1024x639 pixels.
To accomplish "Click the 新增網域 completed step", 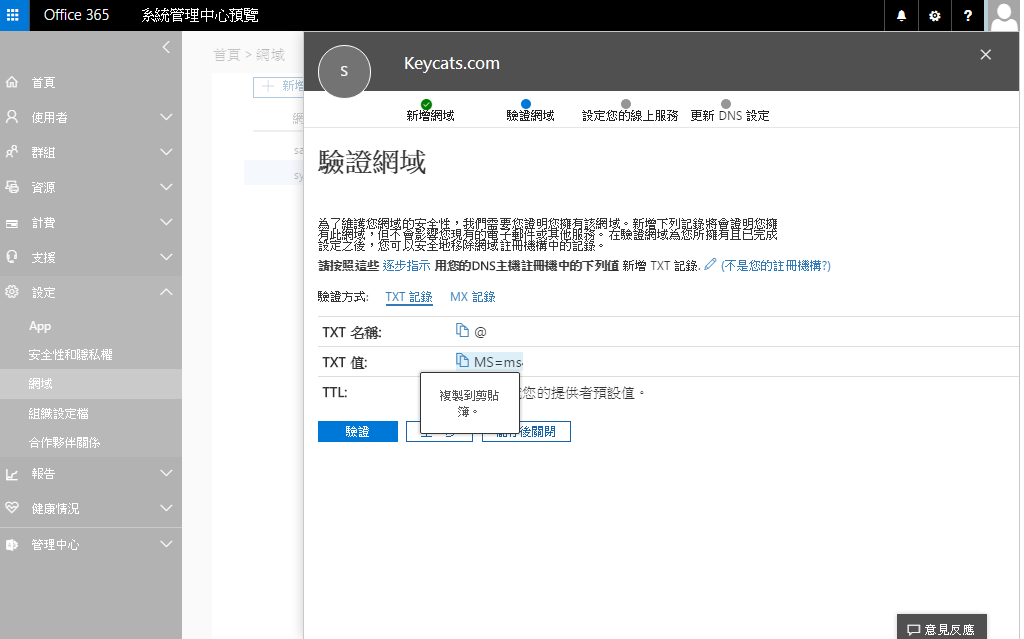I will click(430, 110).
